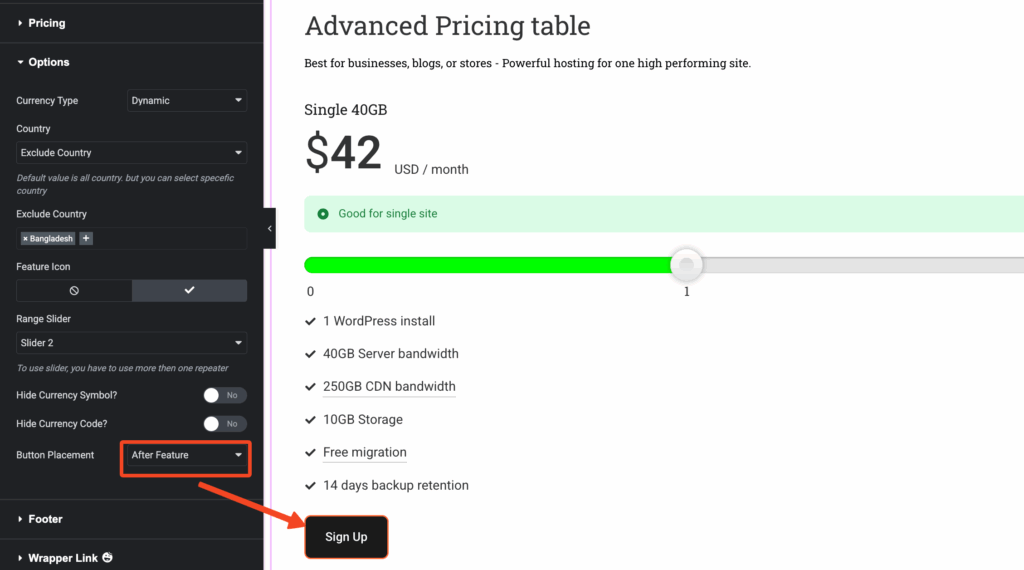The height and width of the screenshot is (570, 1024).
Task: Open the Button Placement dropdown
Action: tap(187, 456)
